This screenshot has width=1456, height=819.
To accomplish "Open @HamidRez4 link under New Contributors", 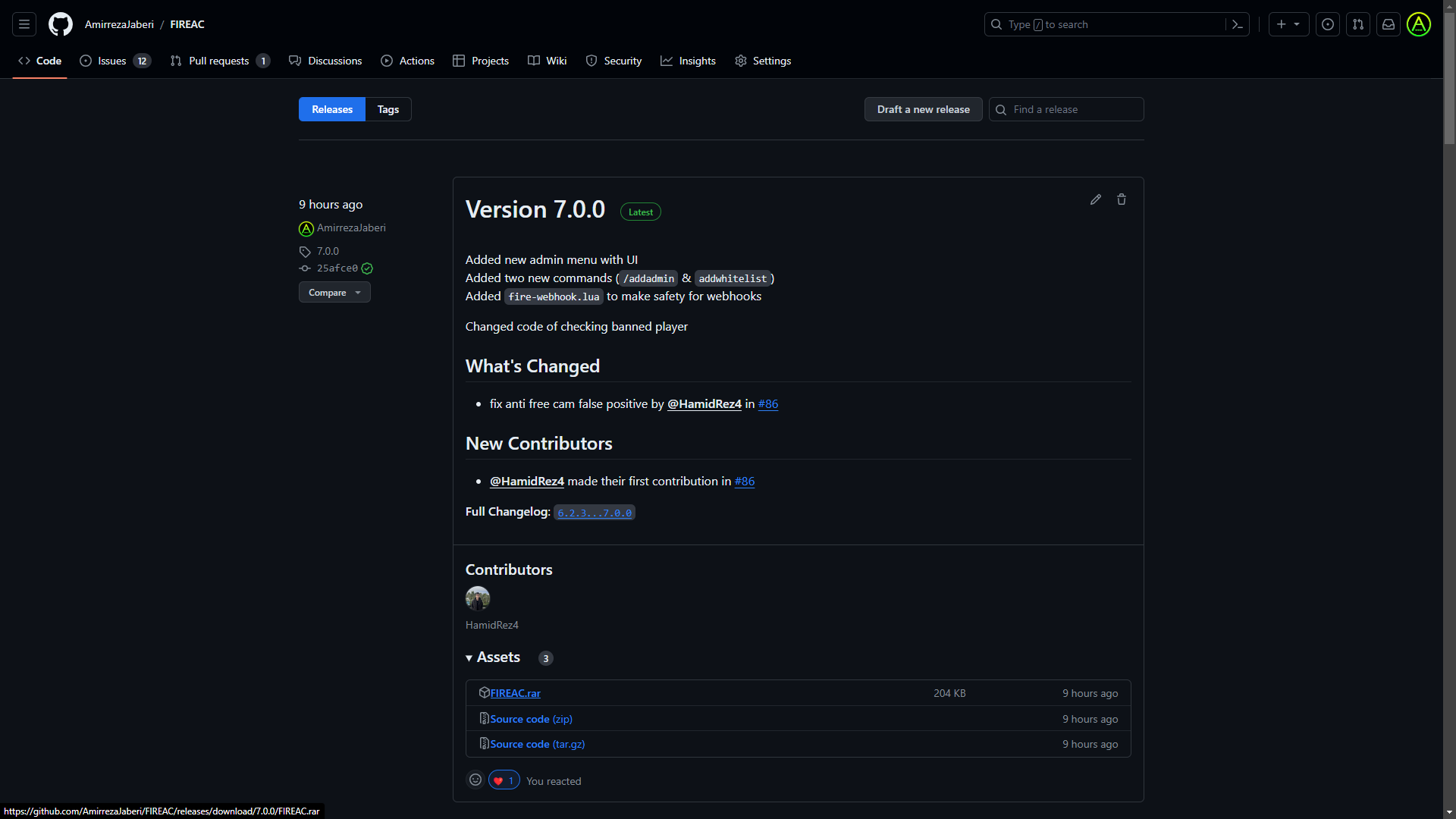I will click(527, 482).
